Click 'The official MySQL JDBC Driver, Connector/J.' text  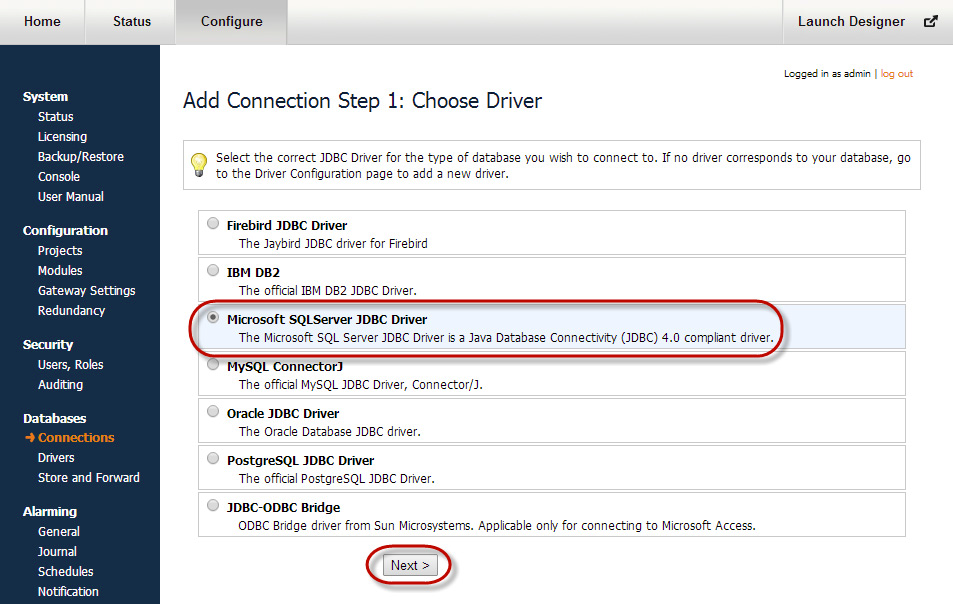pyautogui.click(x=360, y=385)
